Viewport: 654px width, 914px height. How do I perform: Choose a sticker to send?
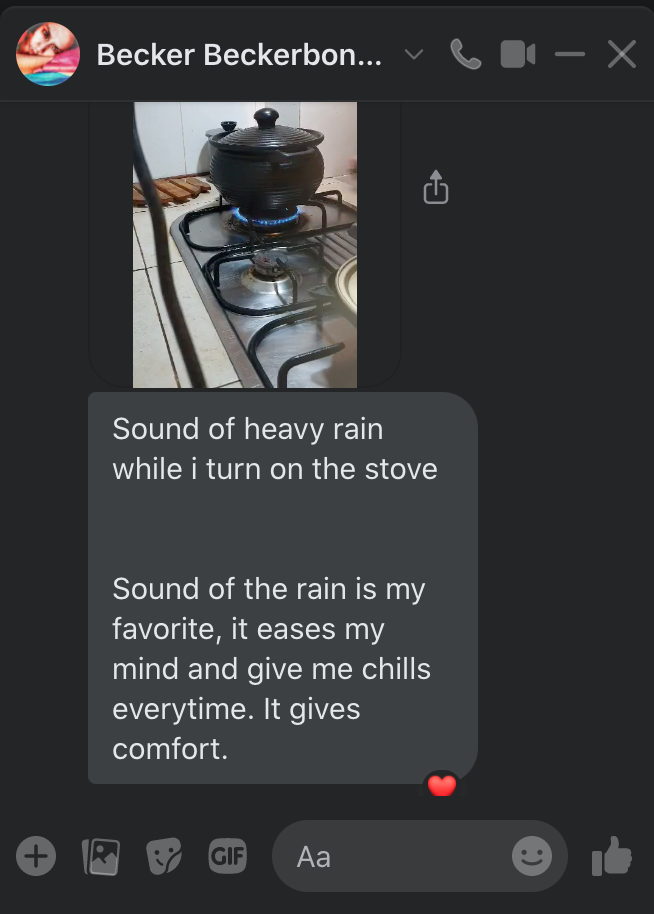(x=164, y=856)
